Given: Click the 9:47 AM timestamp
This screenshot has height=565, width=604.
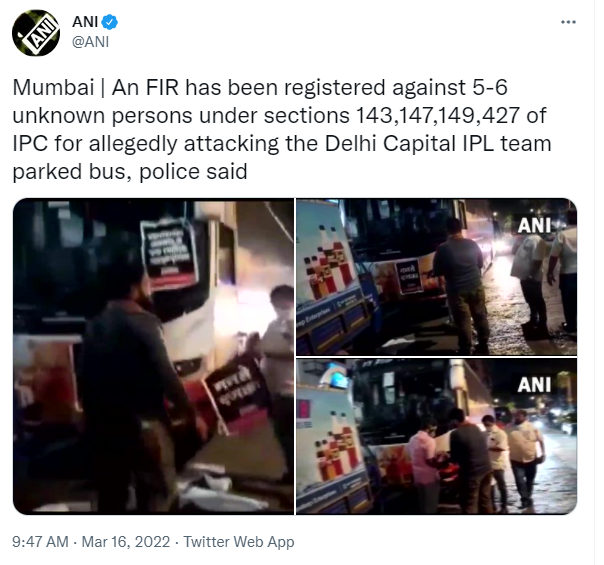Looking at the screenshot, I should click(40, 542).
